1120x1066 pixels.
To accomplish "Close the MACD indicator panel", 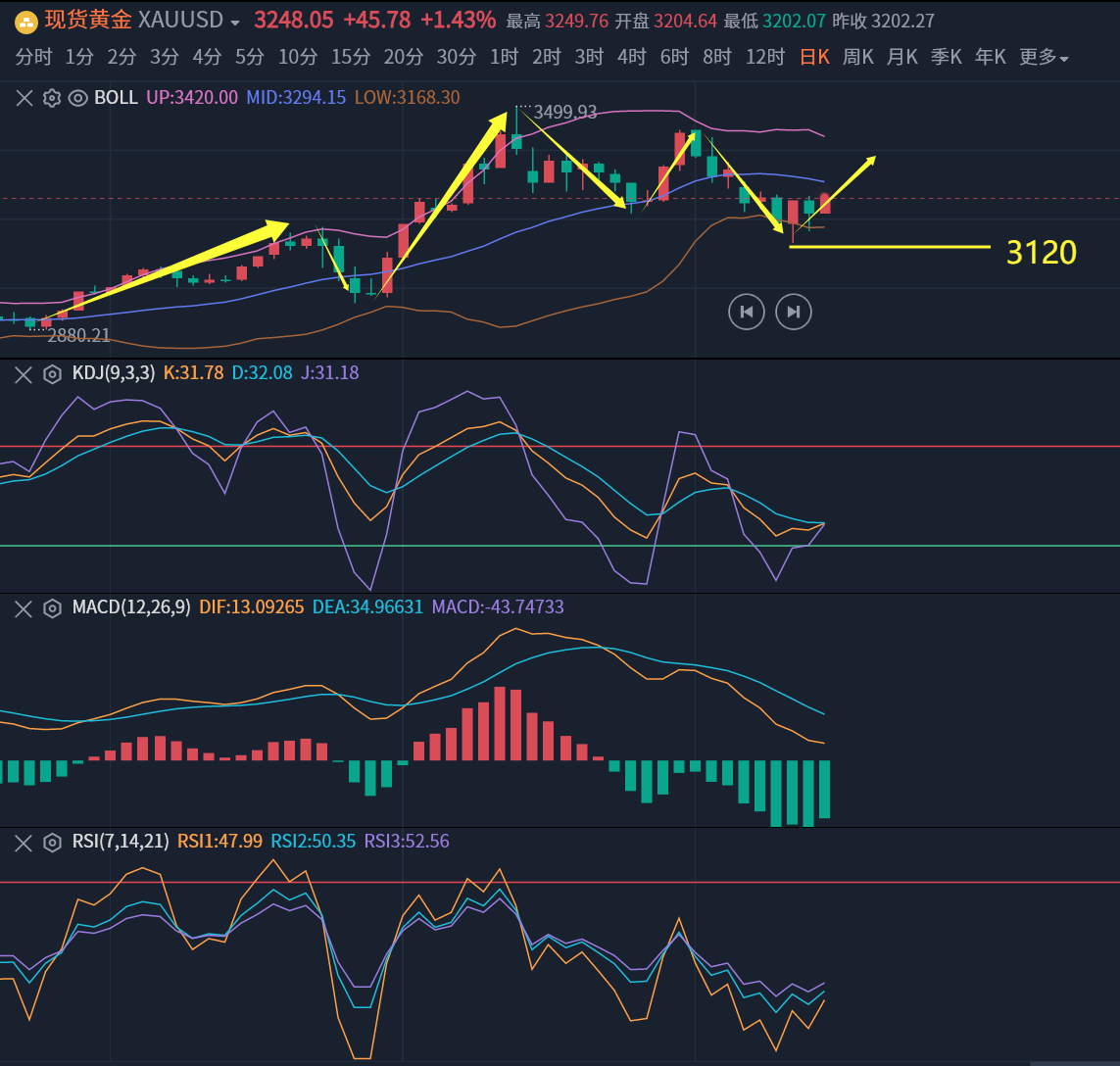I will pos(24,608).
